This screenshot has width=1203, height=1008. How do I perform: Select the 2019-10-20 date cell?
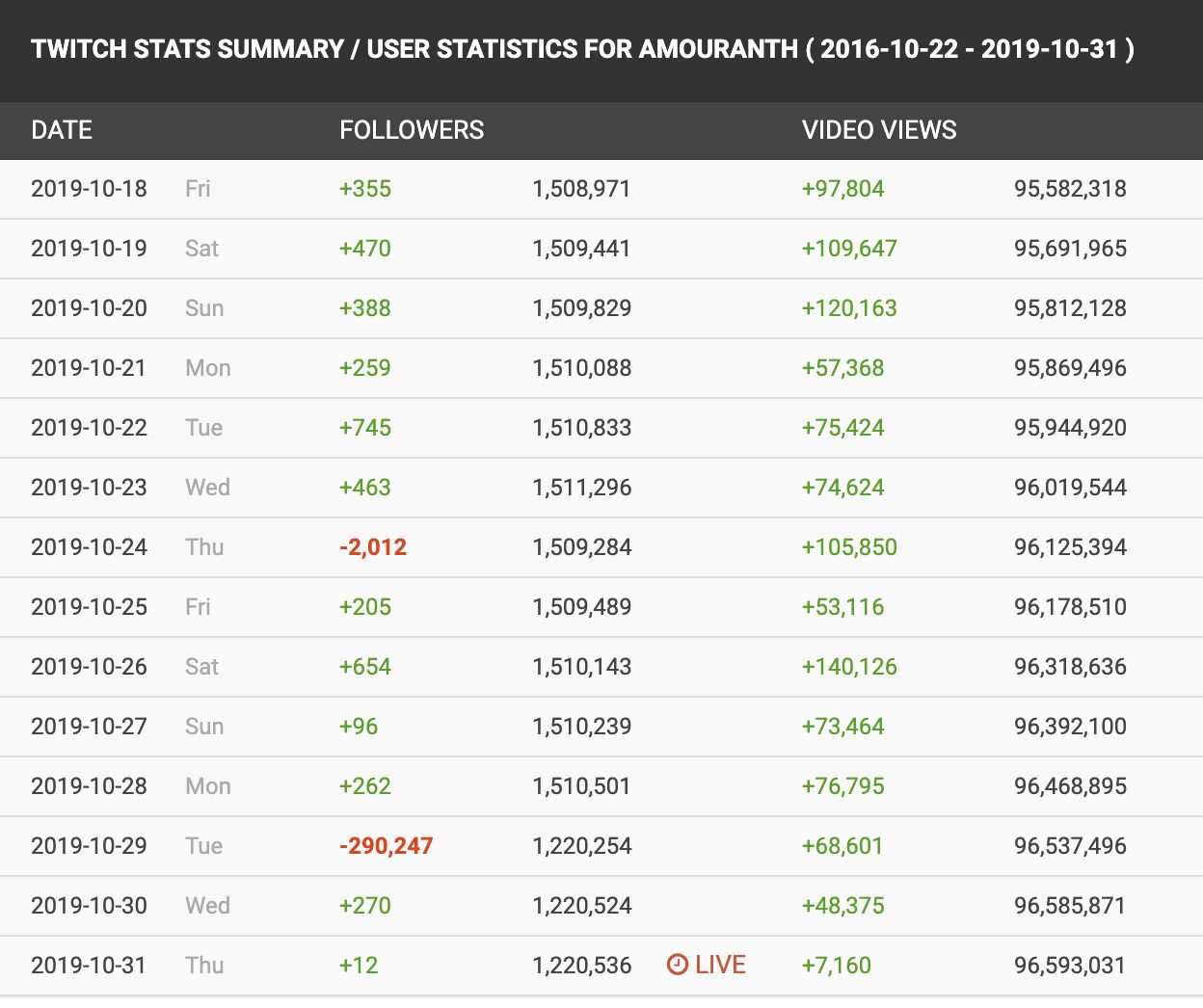point(89,308)
